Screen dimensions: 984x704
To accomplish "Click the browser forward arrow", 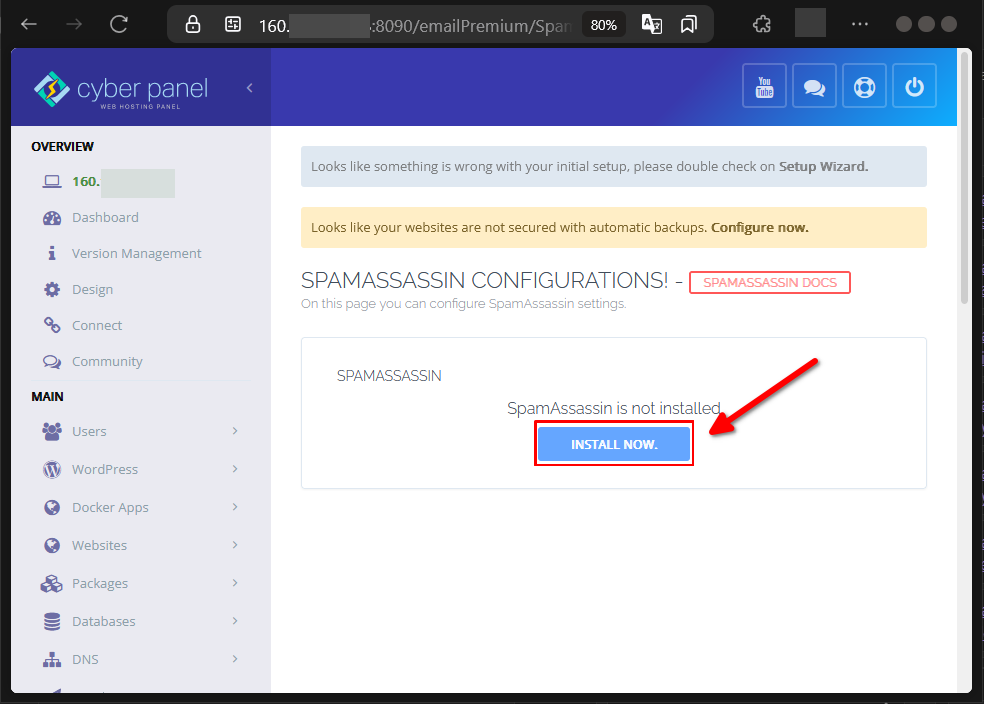I will pos(74,24).
